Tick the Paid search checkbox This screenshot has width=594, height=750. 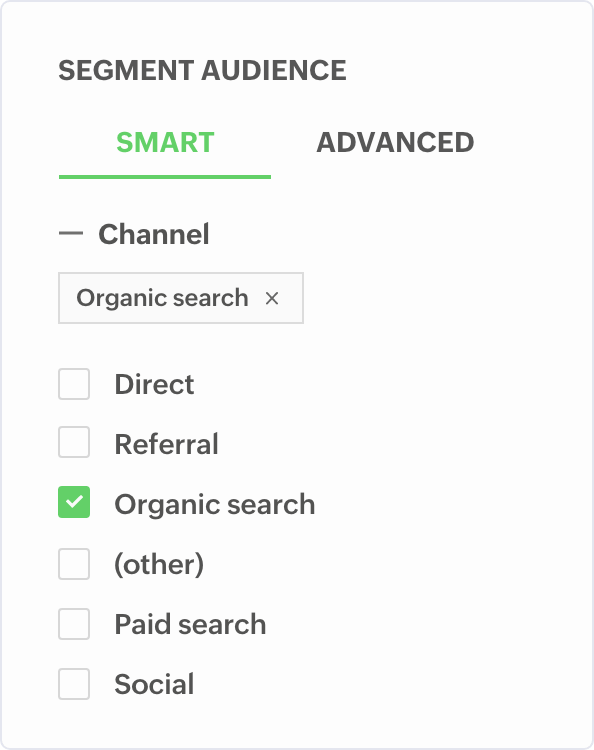coord(74,624)
